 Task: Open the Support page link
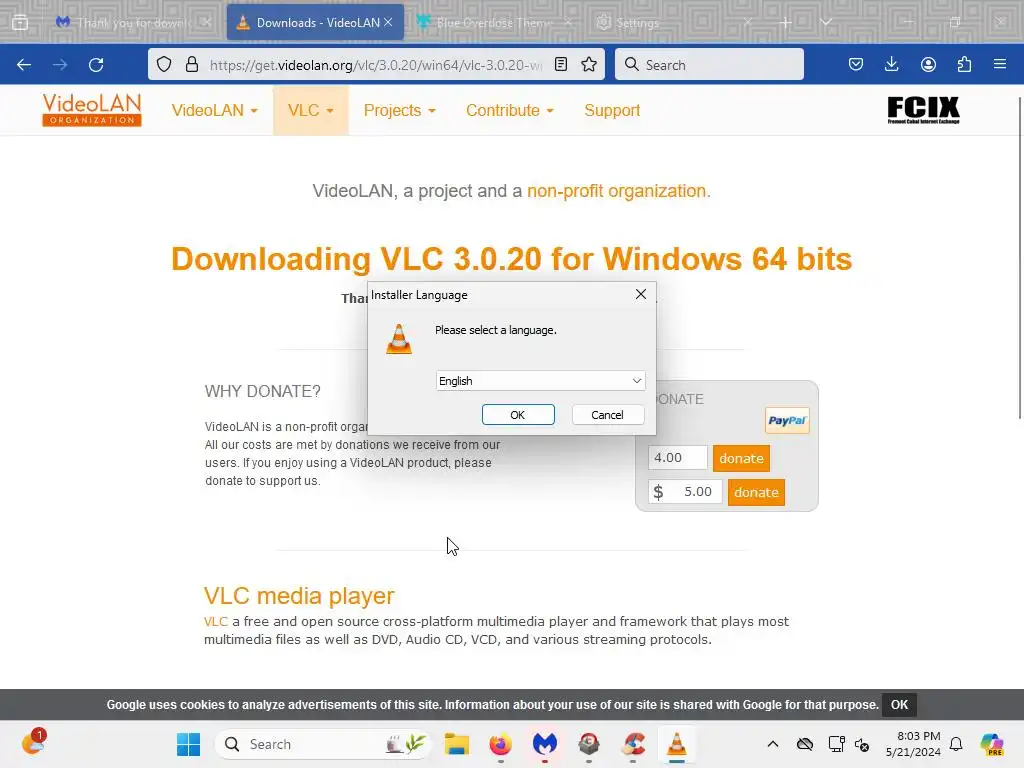[612, 110]
